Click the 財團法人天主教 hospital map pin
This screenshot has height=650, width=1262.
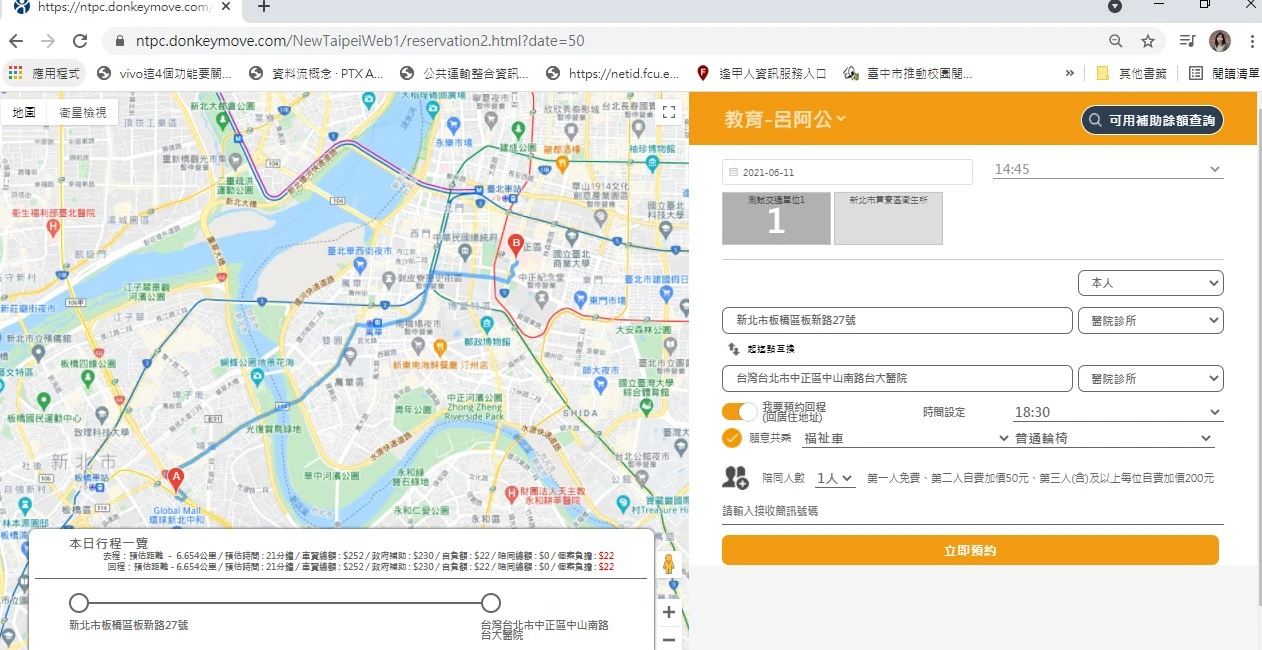click(x=512, y=494)
